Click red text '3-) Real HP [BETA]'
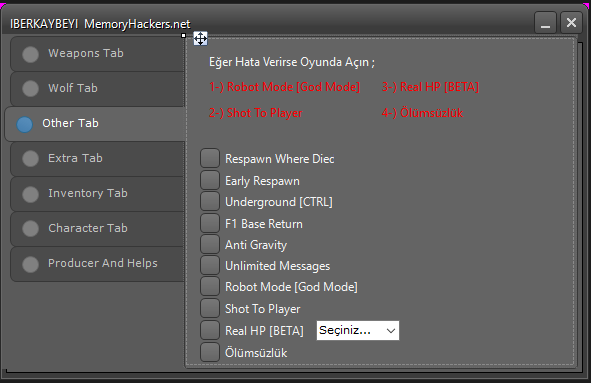Viewport: 591px width, 383px height. pyautogui.click(x=430, y=87)
